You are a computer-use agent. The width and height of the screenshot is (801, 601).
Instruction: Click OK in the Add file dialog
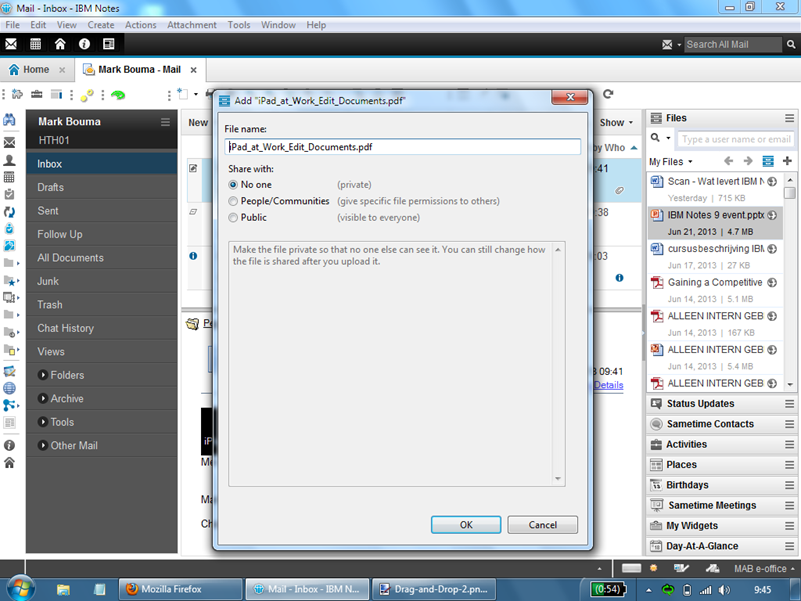[x=466, y=525]
